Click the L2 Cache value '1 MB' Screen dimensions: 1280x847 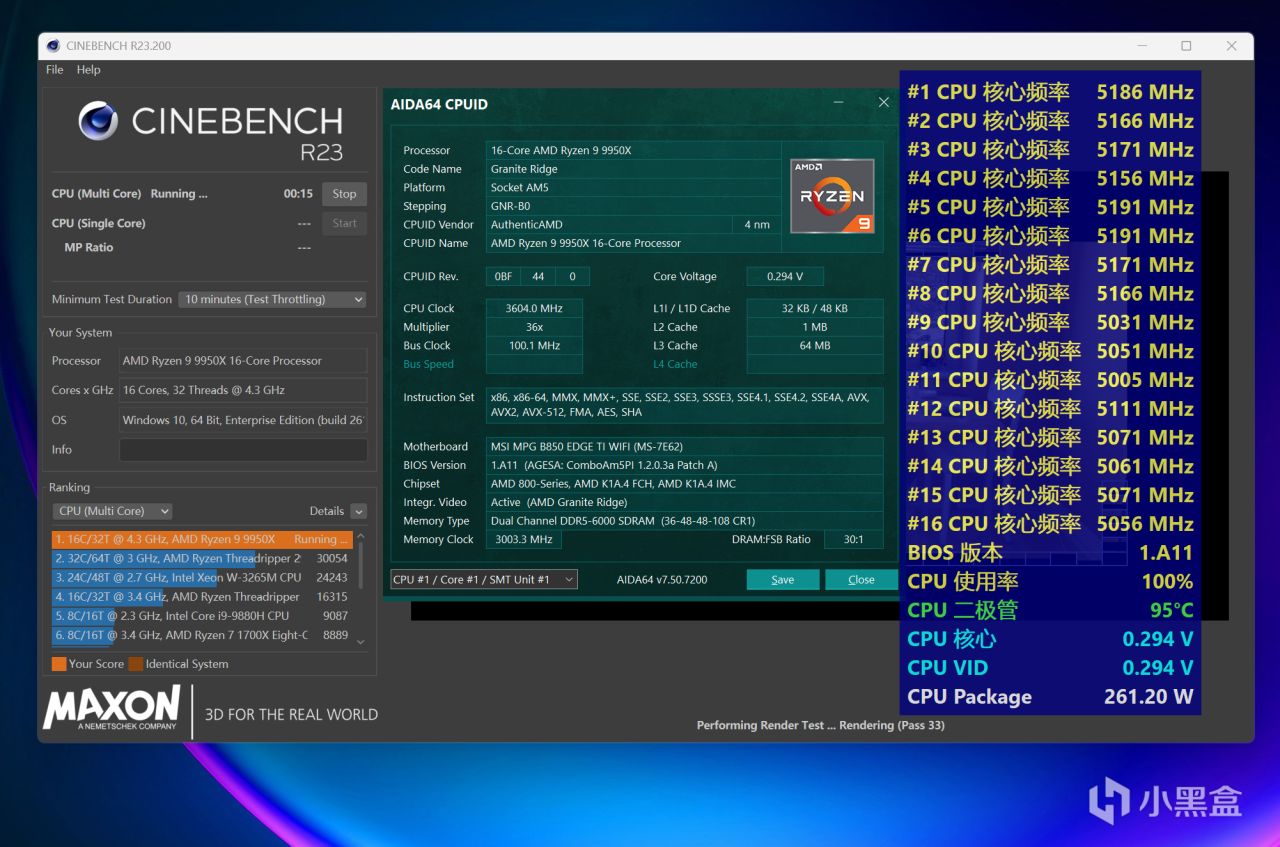point(815,327)
